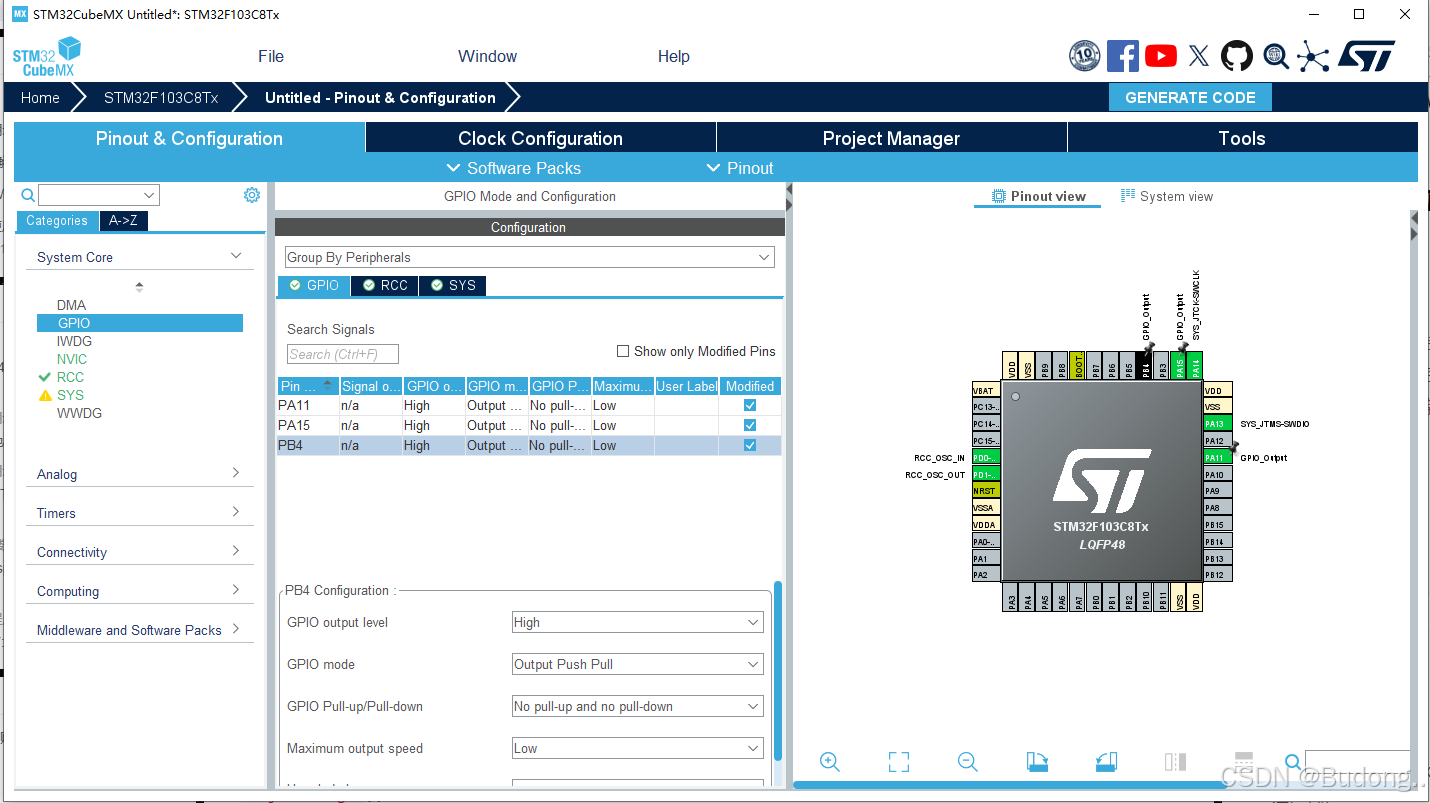Screen dimensions: 1430x803
Task: Click the Search Signals input field
Action: [343, 354]
